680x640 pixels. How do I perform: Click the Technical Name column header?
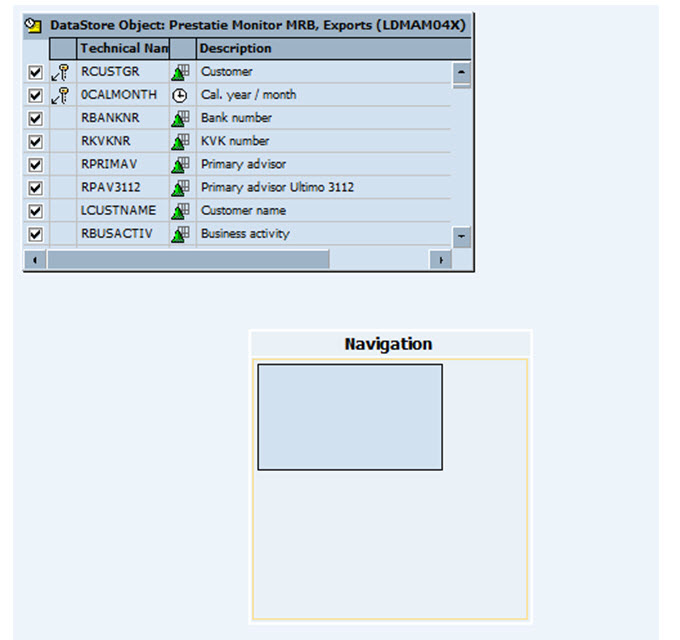(123, 48)
